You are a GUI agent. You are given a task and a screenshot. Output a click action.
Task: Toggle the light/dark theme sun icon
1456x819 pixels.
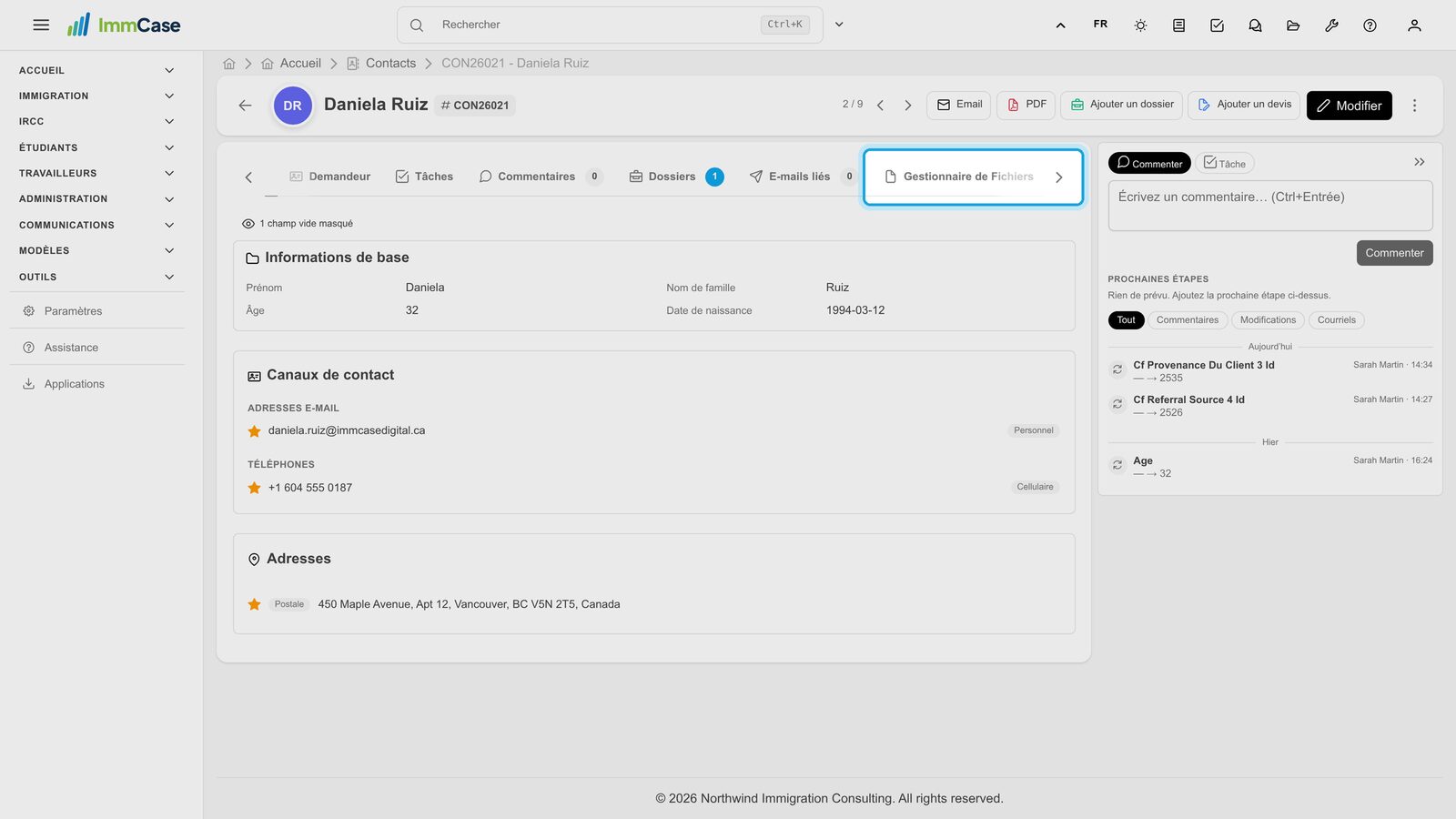point(1140,25)
